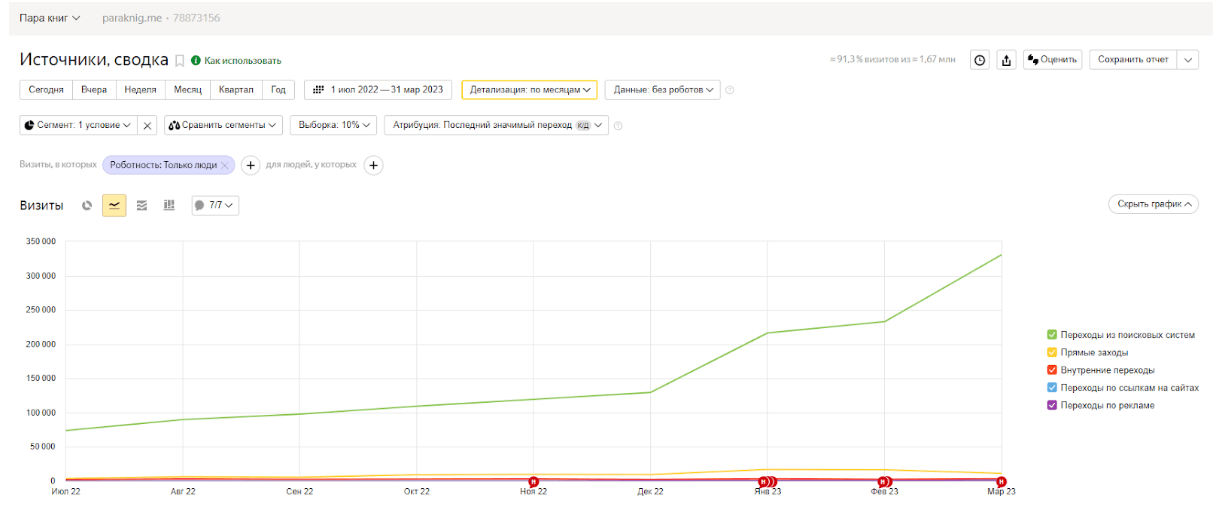Image resolution: width=1225 pixels, height=525 pixels.
Task: Toggle Переходы по рекламе legend checkbox
Action: (1052, 405)
